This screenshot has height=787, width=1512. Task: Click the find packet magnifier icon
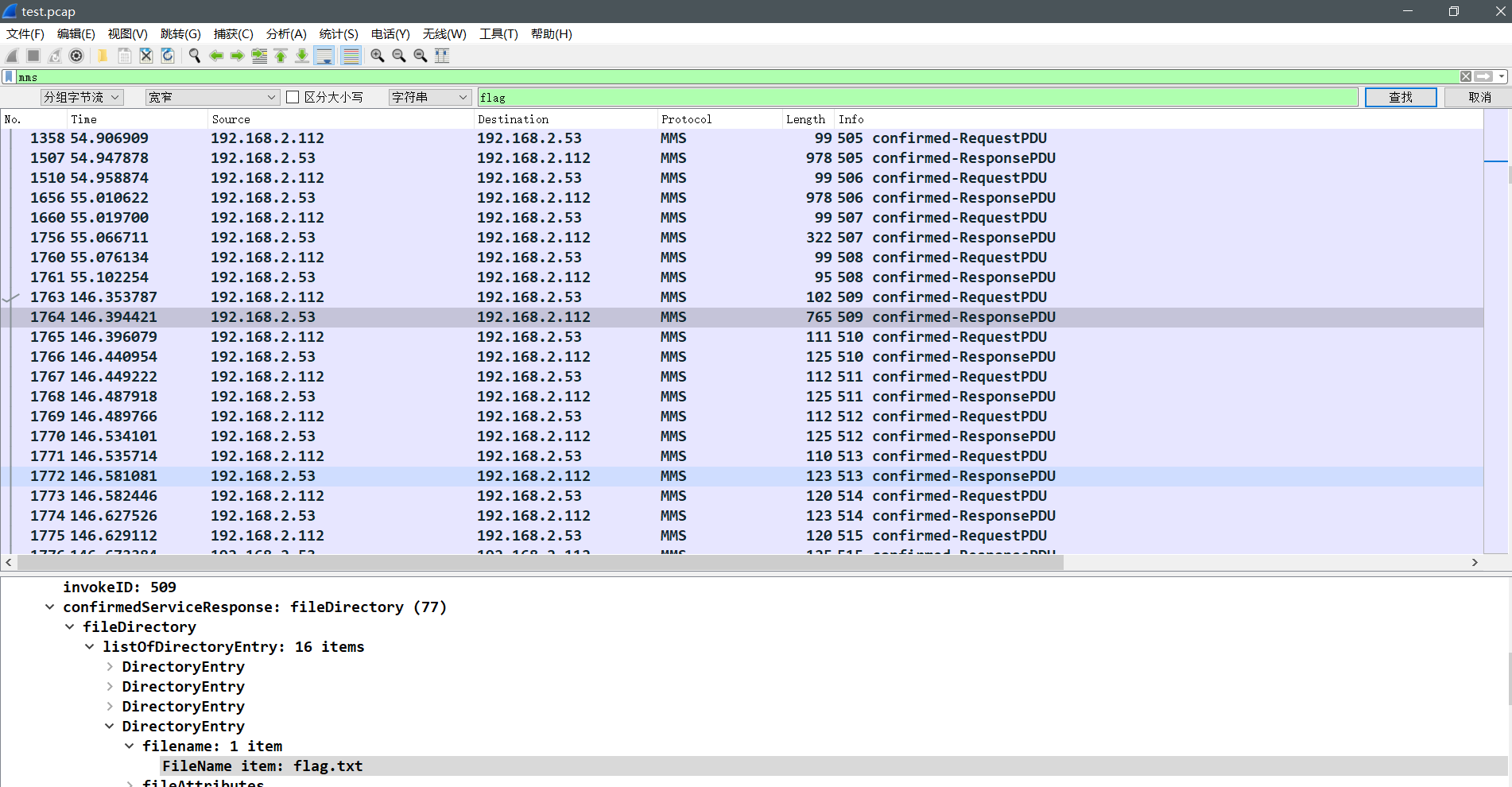[x=194, y=56]
